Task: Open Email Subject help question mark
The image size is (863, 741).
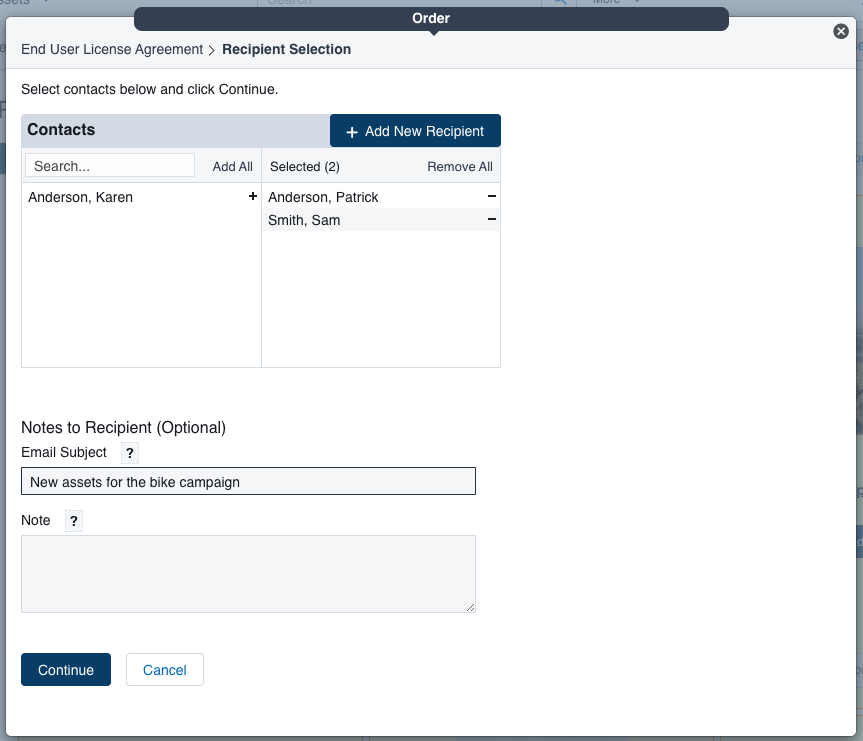Action: click(130, 453)
